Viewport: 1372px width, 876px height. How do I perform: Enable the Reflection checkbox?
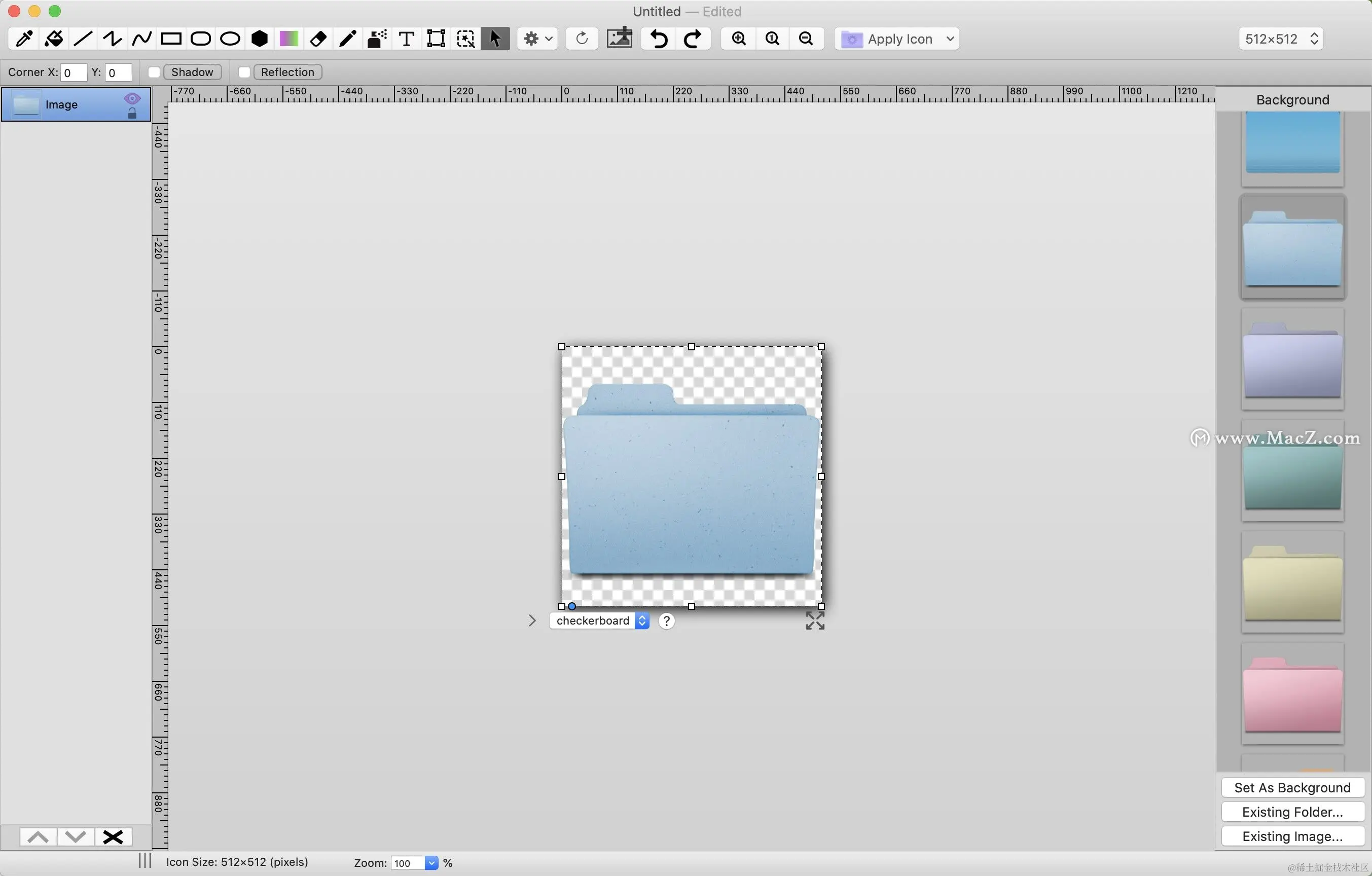point(244,72)
